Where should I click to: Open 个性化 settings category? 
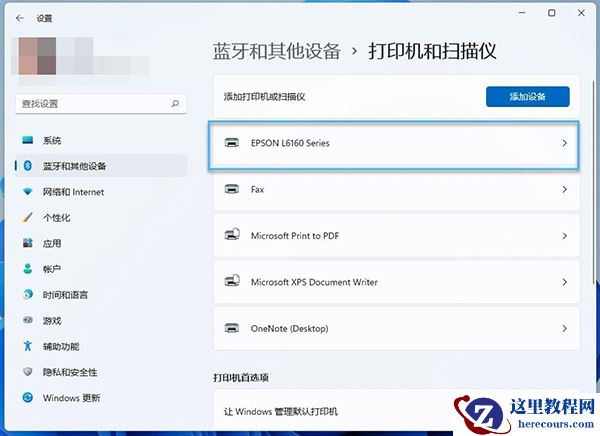point(101,217)
